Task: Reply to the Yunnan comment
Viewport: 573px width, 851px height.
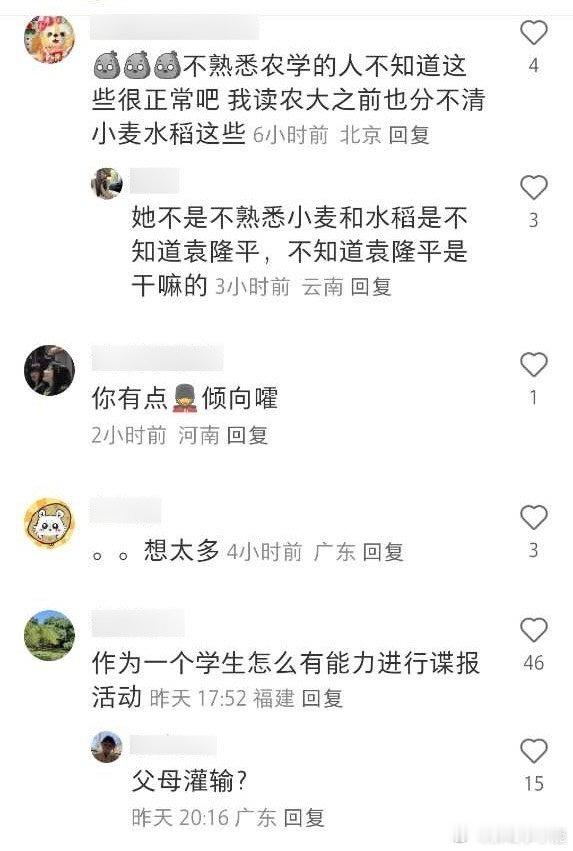Action: point(371,287)
